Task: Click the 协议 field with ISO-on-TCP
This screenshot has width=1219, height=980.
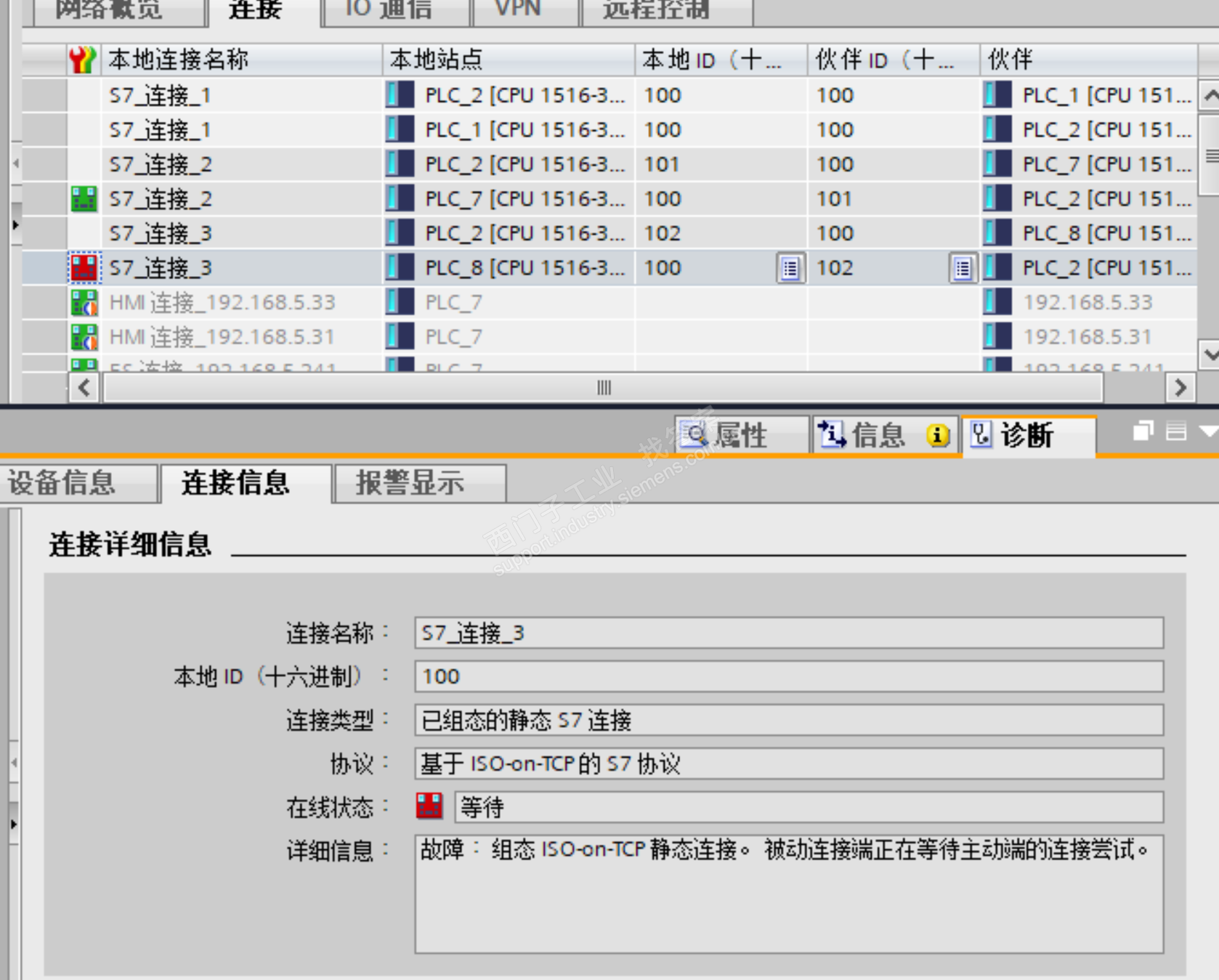Action: (789, 764)
